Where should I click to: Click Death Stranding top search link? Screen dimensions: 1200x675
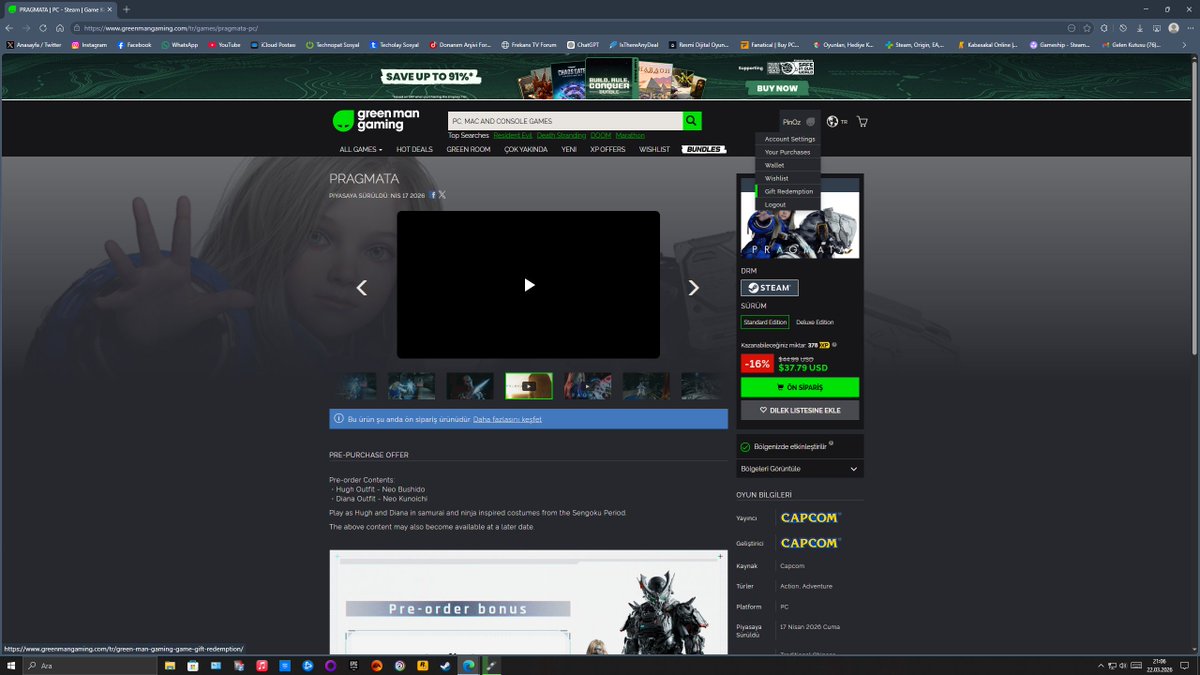coord(561,135)
